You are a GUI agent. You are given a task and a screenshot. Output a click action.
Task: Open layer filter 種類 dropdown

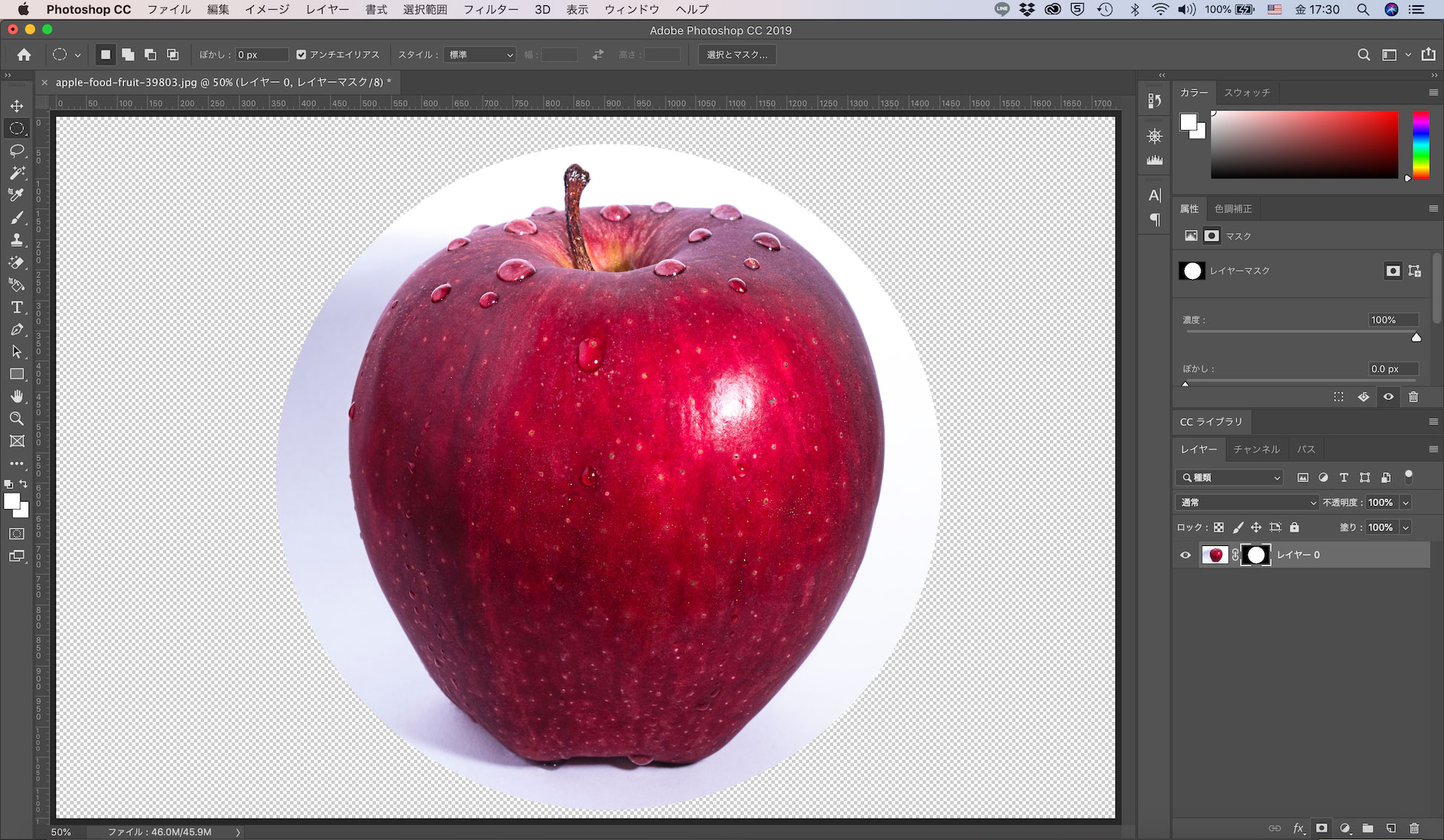pyautogui.click(x=1229, y=478)
